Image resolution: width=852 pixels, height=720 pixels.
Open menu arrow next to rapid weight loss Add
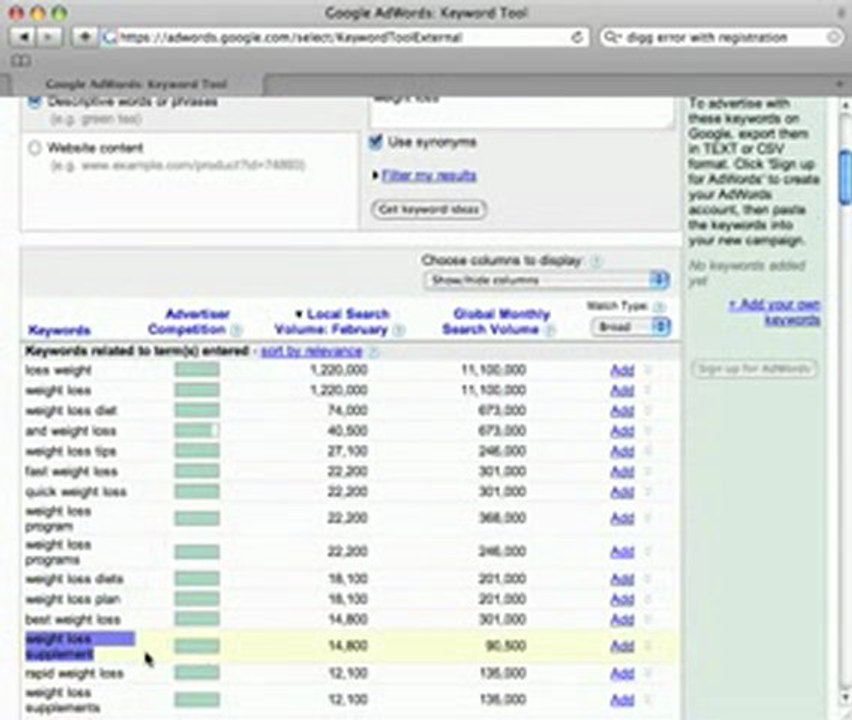click(x=647, y=674)
